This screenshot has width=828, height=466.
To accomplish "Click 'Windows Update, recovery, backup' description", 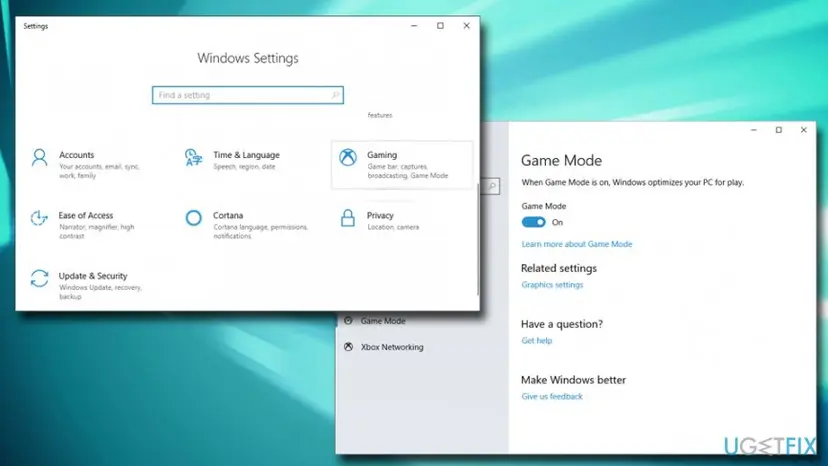I will (100, 292).
